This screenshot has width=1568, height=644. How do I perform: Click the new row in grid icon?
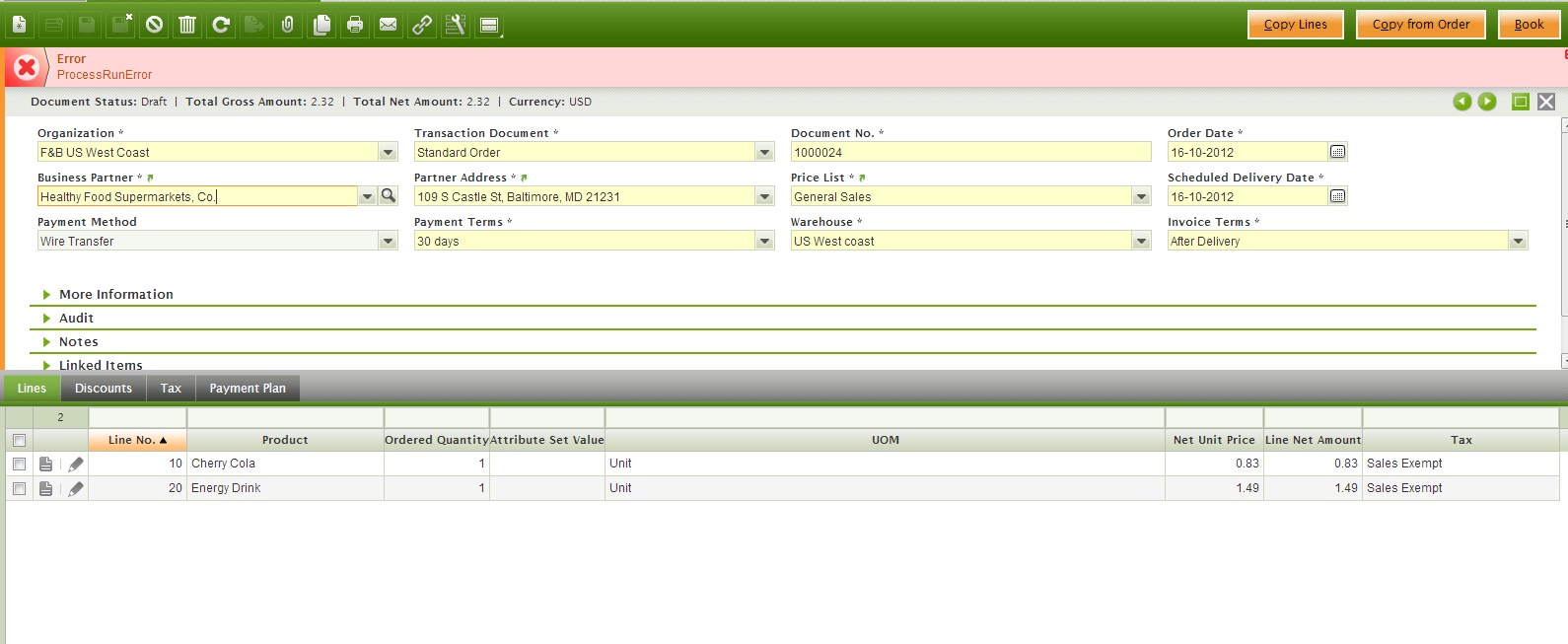[53, 25]
